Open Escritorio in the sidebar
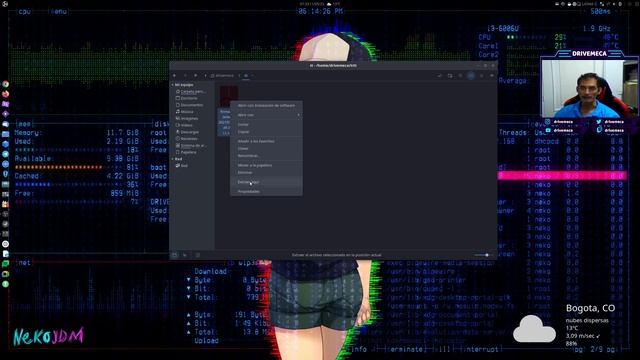The width and height of the screenshot is (640, 360). point(187,98)
